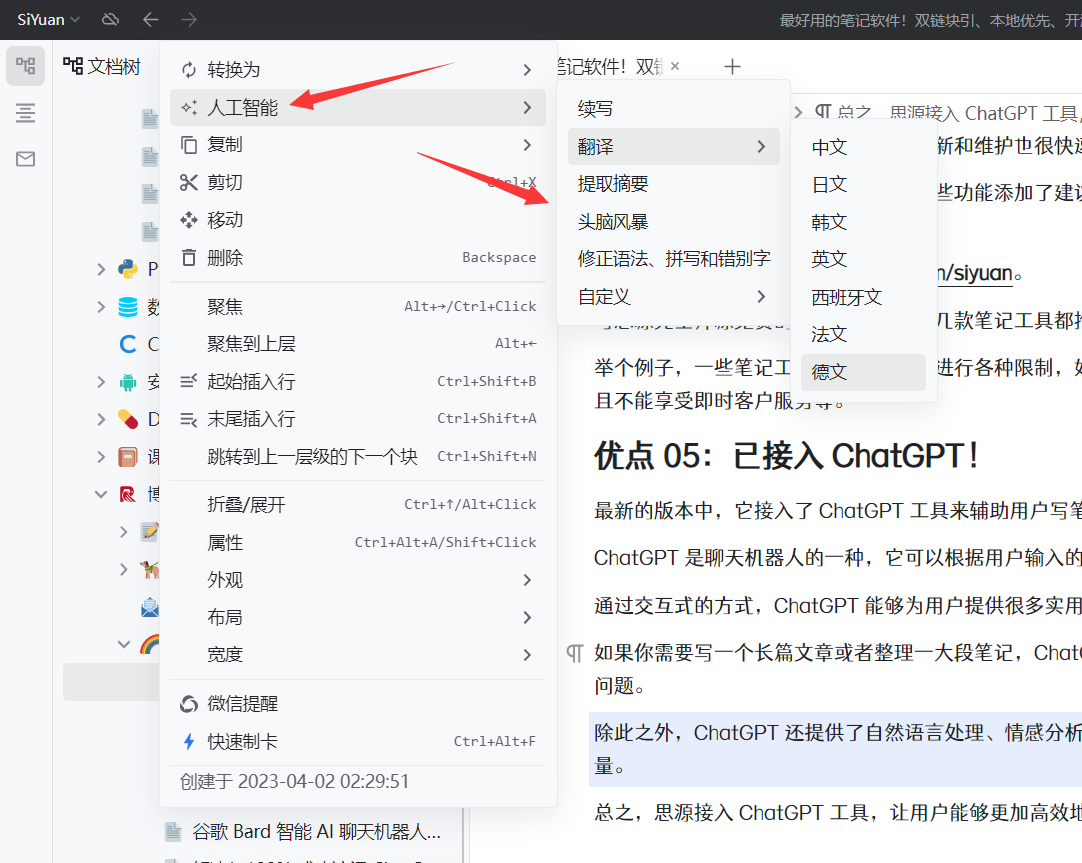Screen dimensions: 1082x863
Task: Translate to 日文
Action: pyautogui.click(x=863, y=185)
